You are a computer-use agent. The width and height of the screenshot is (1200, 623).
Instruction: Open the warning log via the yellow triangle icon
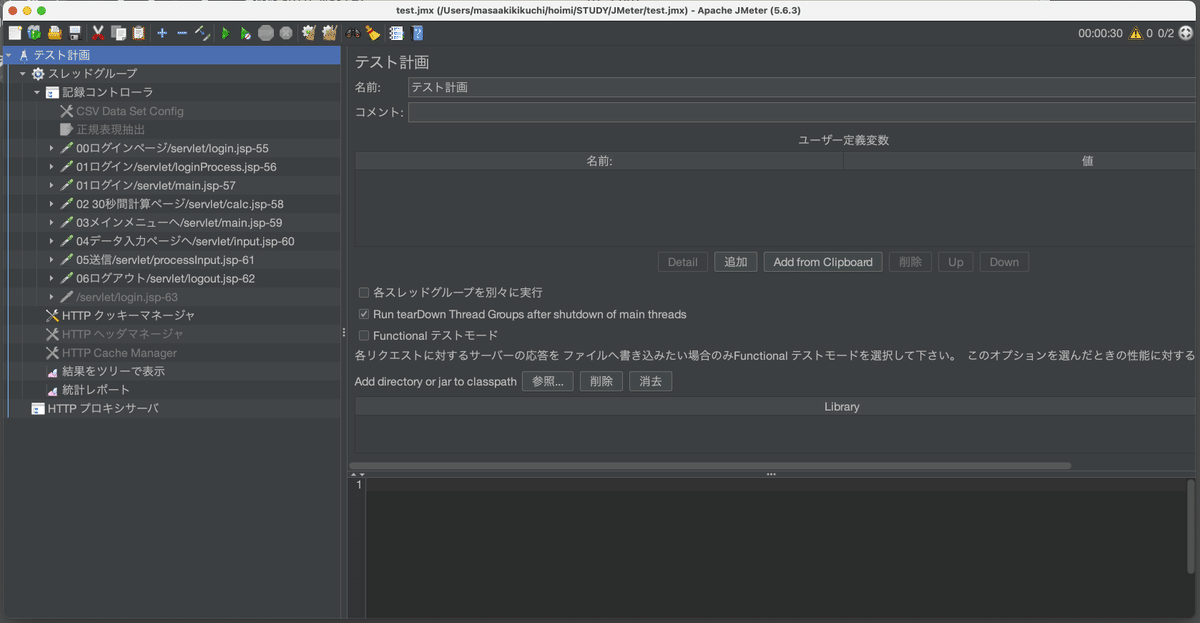point(1134,31)
